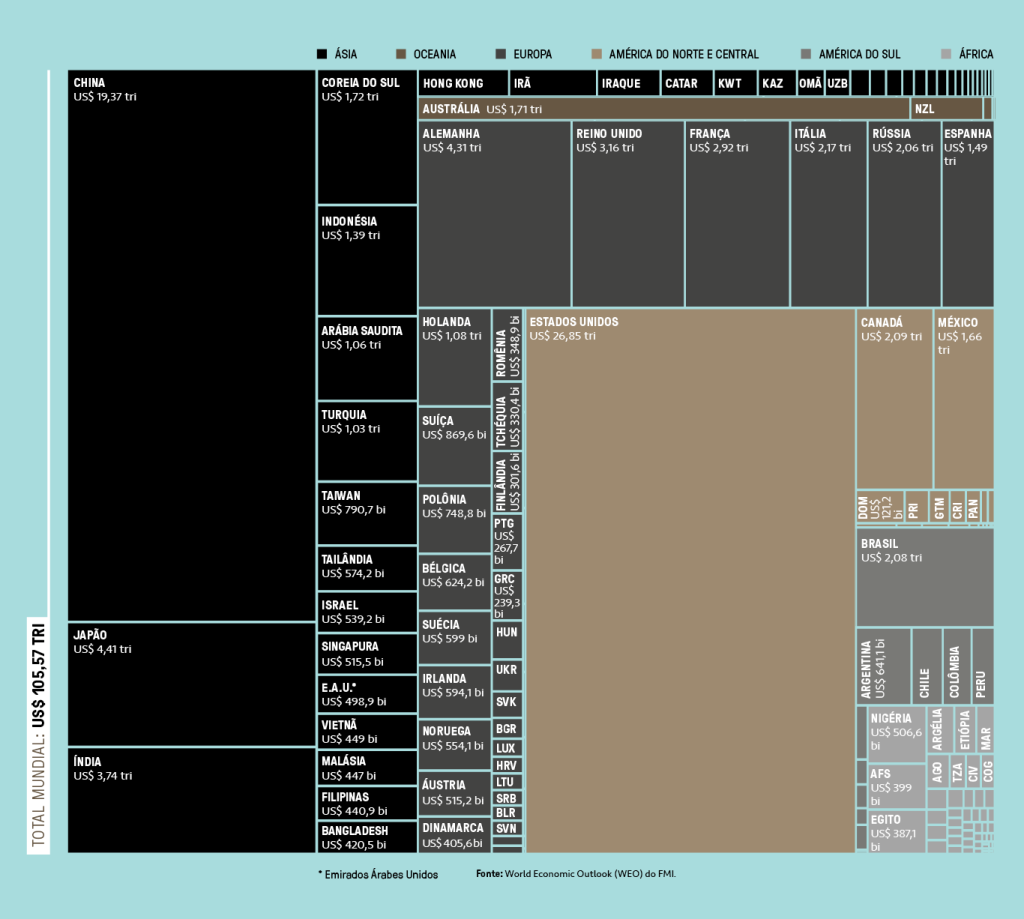The height and width of the screenshot is (919, 1024).
Task: Click the África legend color square
Action: [946, 54]
